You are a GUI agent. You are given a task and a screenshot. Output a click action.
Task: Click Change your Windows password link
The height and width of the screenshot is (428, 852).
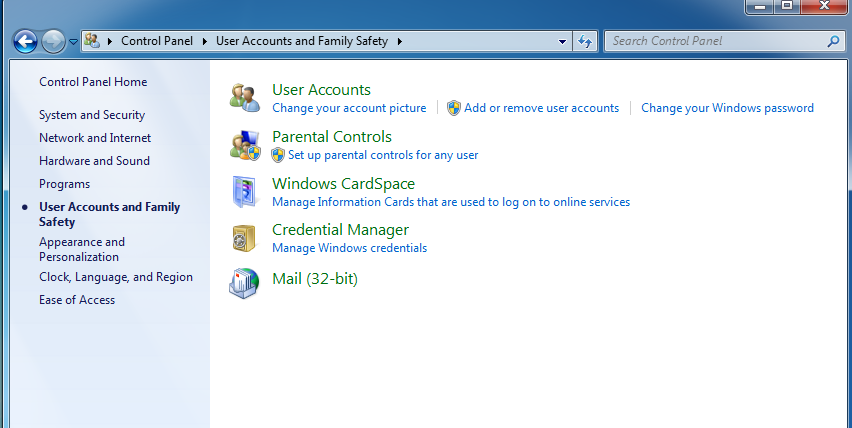coord(728,108)
